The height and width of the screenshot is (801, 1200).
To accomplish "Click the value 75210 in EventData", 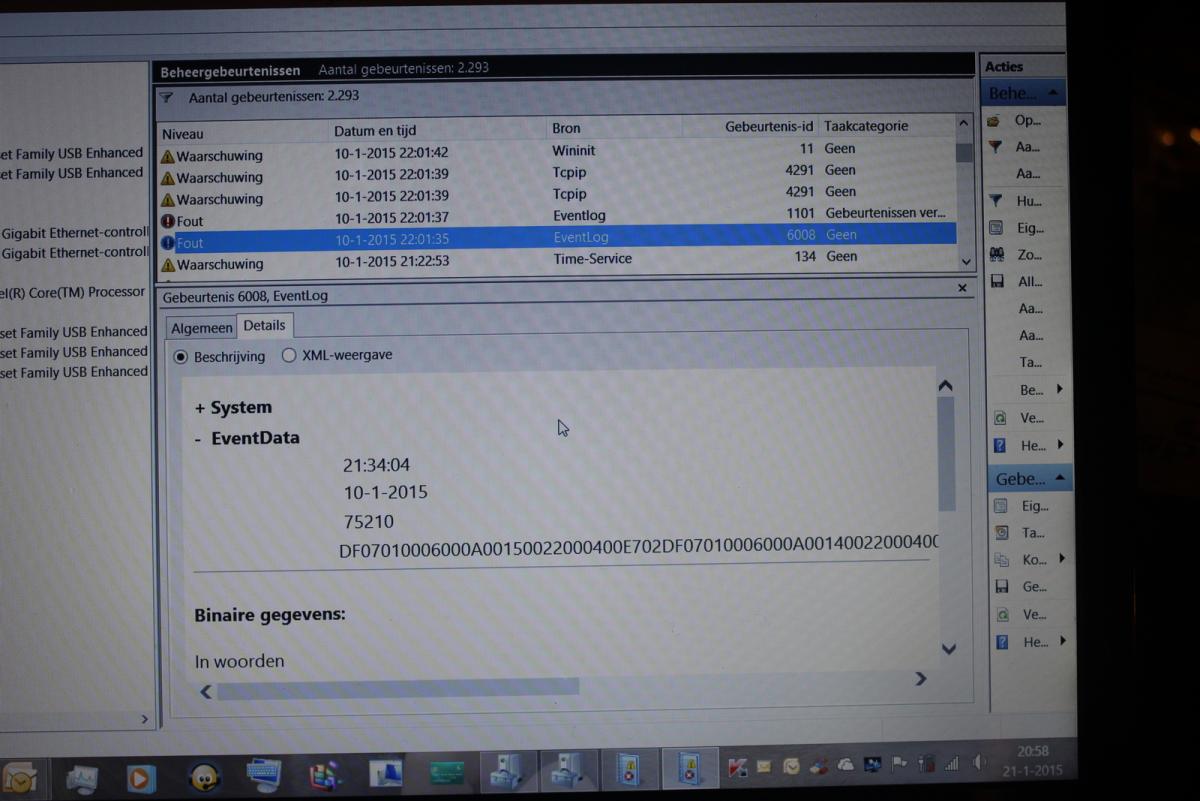I will click(368, 522).
